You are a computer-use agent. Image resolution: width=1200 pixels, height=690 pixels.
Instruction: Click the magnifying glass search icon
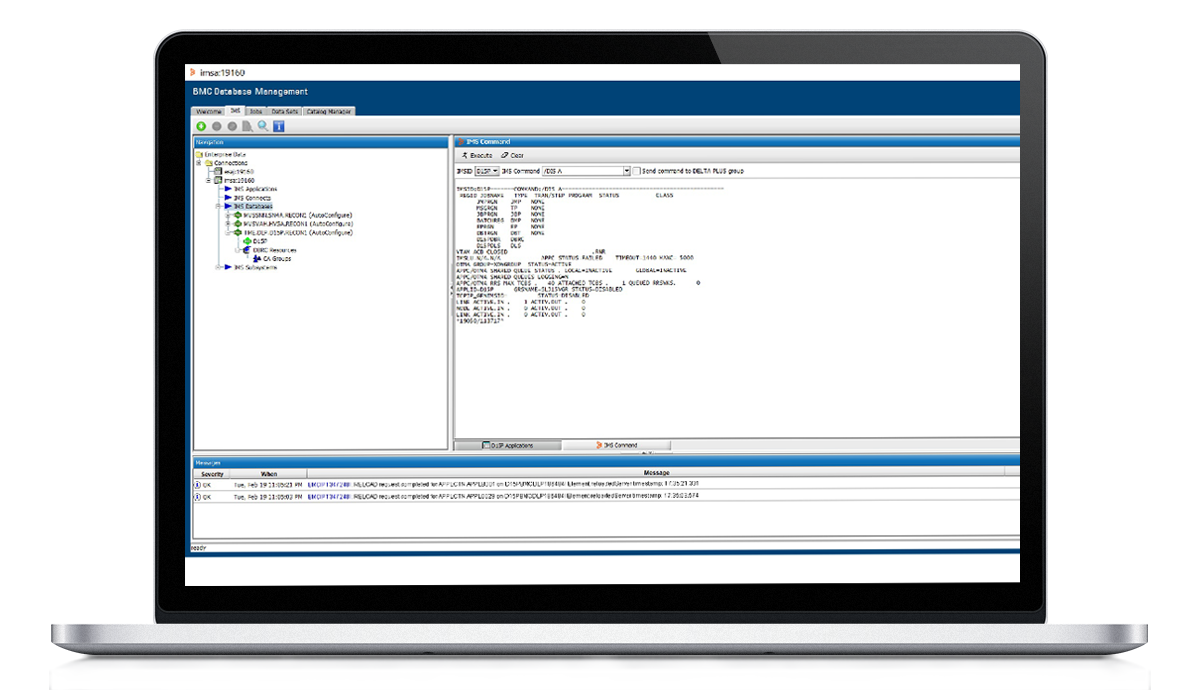(263, 127)
